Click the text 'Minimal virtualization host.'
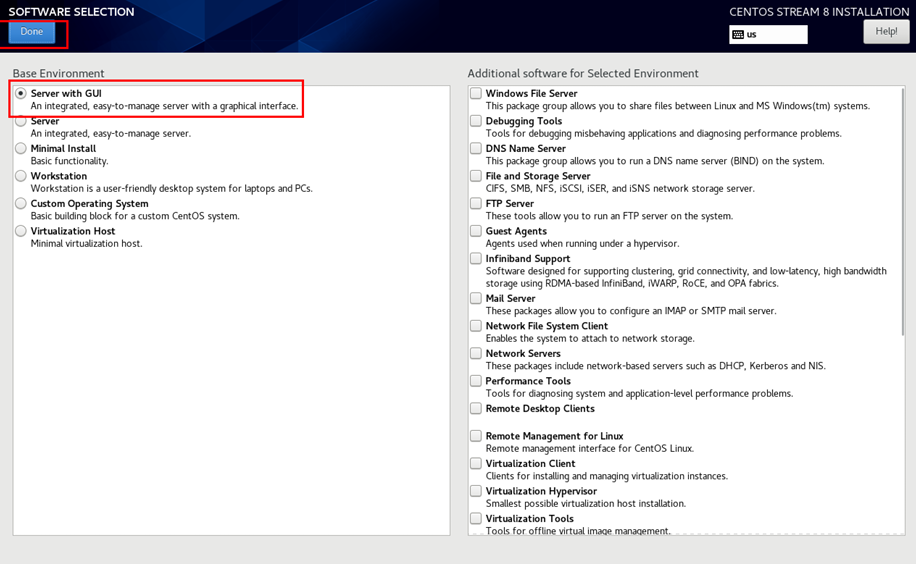 point(86,243)
